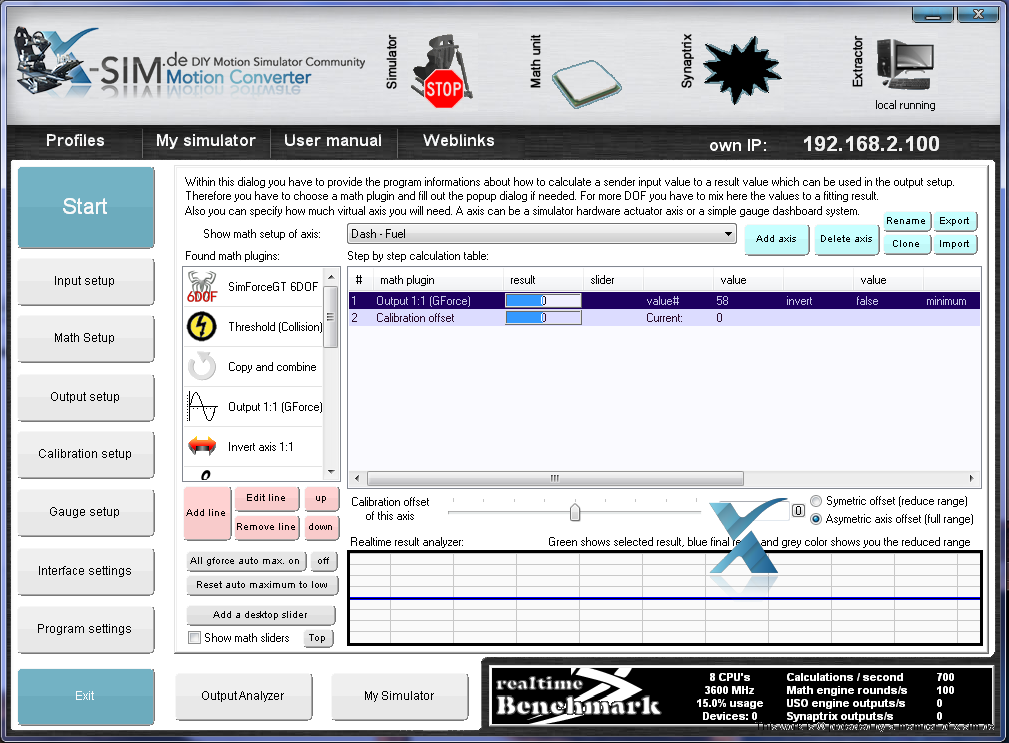Click the Add axis button

coord(776,239)
